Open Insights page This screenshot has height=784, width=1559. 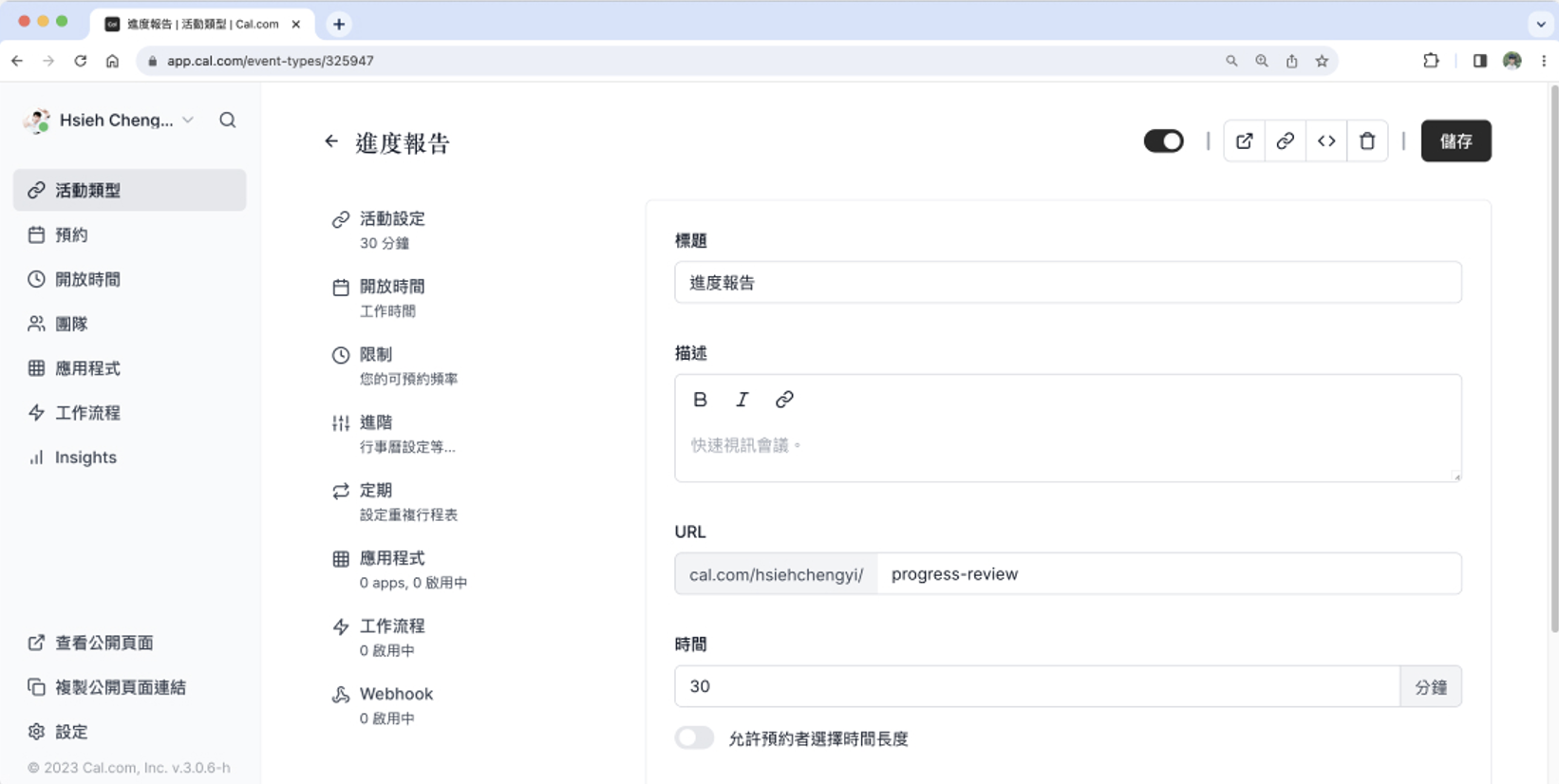[130, 457]
